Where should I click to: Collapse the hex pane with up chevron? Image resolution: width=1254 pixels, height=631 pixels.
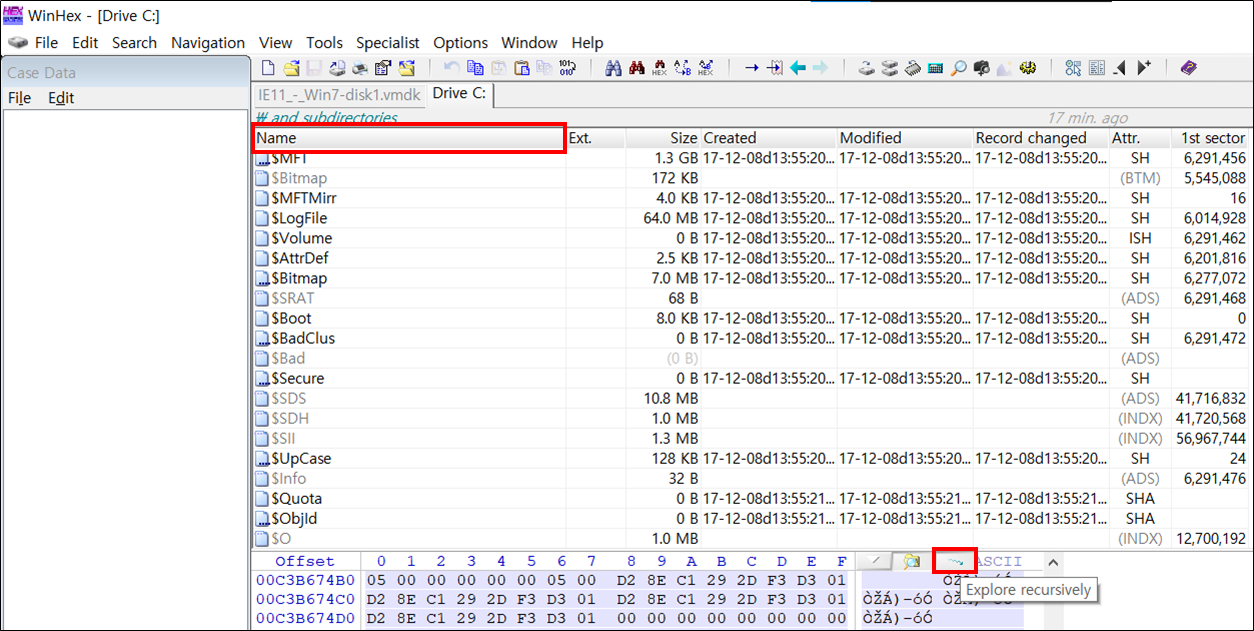click(x=1052, y=562)
